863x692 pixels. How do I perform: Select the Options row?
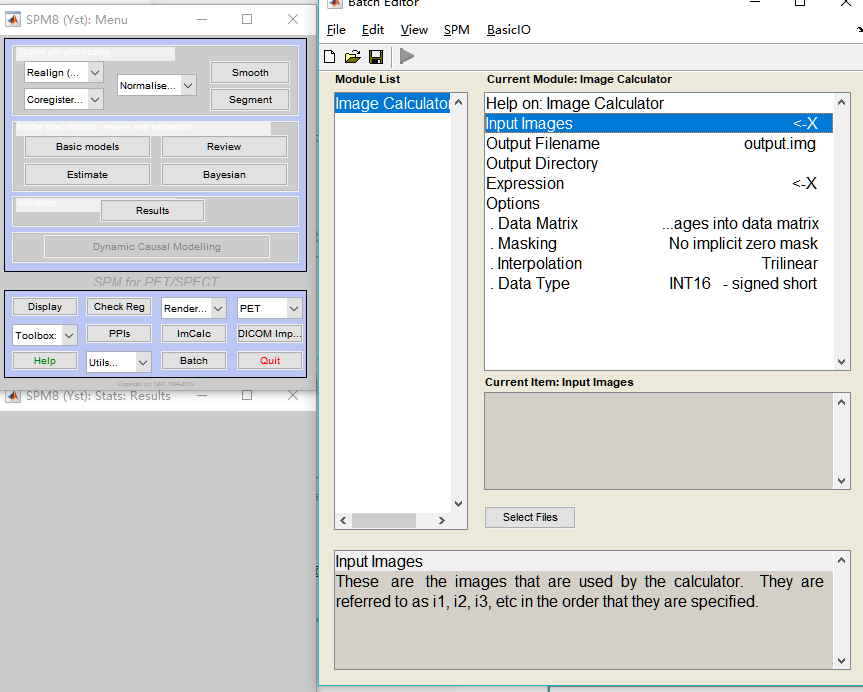[659, 203]
